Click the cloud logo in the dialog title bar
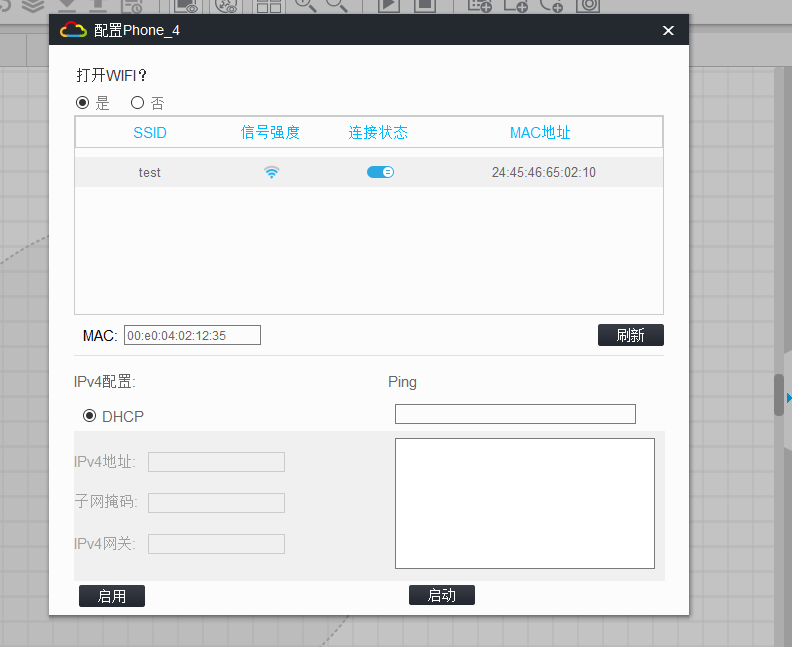 (x=73, y=30)
